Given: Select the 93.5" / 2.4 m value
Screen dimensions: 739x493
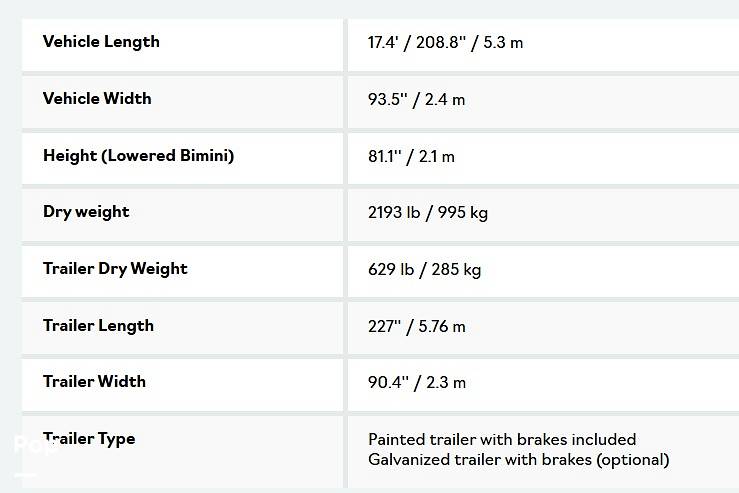Looking at the screenshot, I should pyautogui.click(x=416, y=100).
